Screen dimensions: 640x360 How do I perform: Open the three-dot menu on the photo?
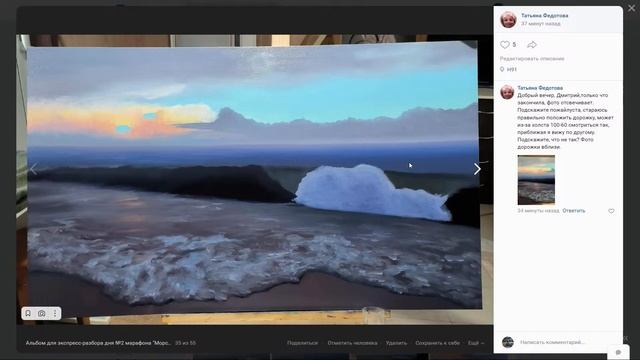pos(55,313)
